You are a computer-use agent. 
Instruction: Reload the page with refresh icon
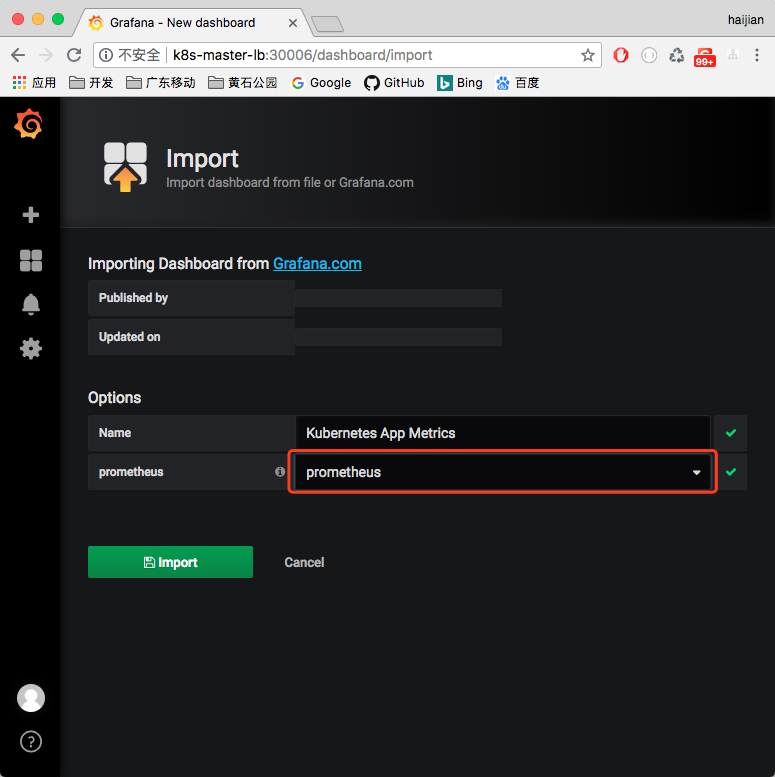coord(74,55)
